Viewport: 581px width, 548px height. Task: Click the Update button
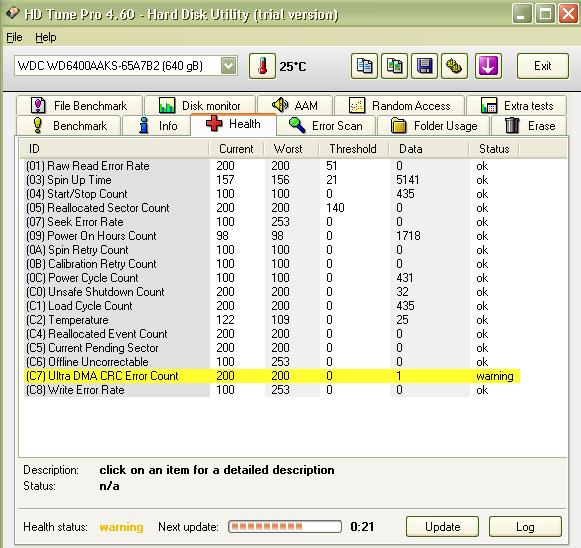click(x=442, y=527)
